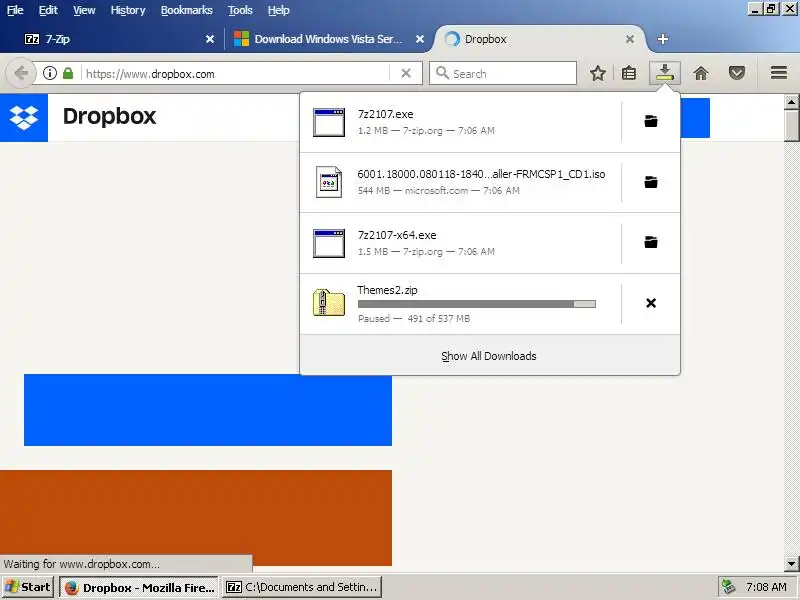
Task: Click Themes2.zip paused download
Action: (x=461, y=304)
